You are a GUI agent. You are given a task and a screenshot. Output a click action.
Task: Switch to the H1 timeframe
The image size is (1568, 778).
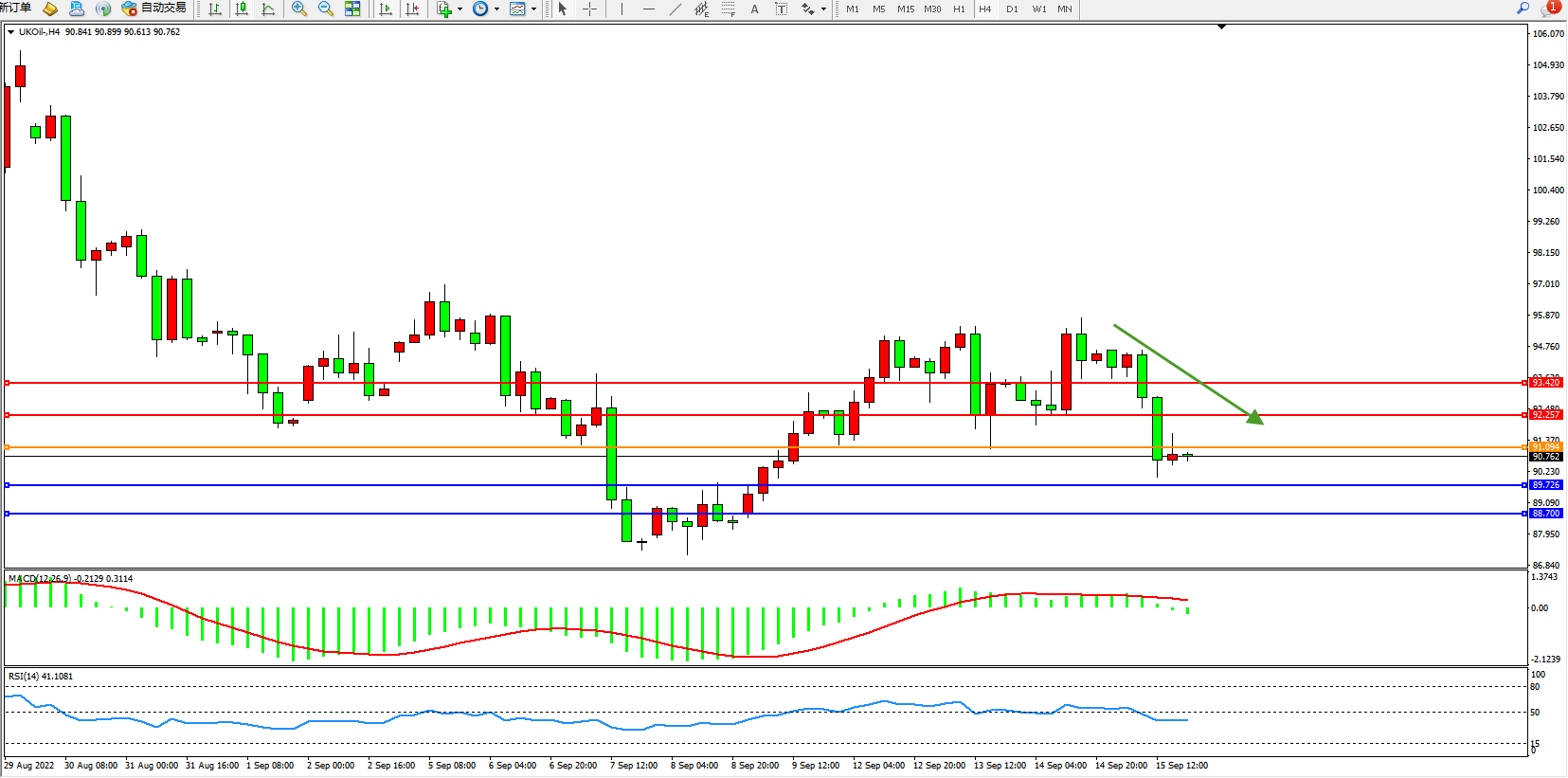[x=959, y=9]
